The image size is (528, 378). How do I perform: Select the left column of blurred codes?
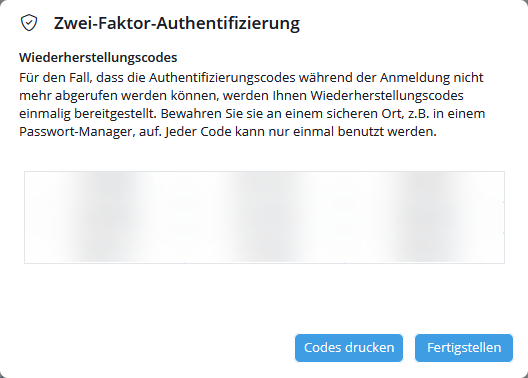(x=104, y=217)
